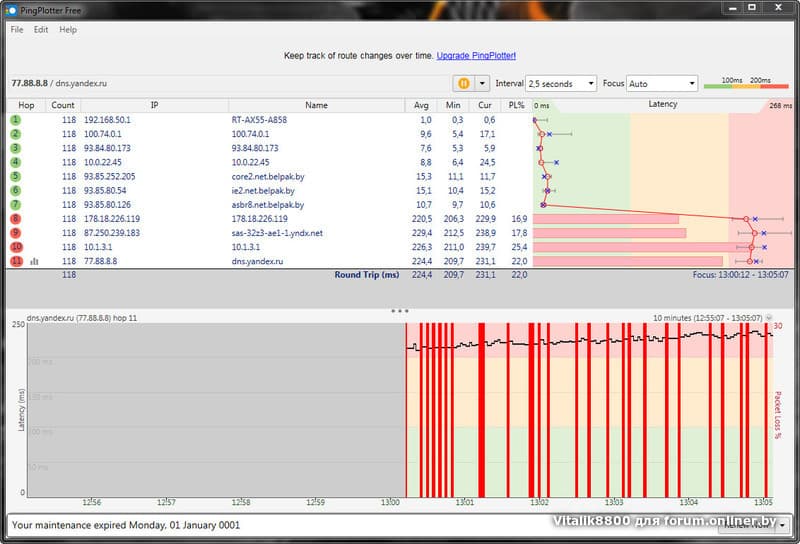Screen dimensions: 800x544
Task: Open the Interval 2,5 seconds dropdown
Action: (561, 84)
